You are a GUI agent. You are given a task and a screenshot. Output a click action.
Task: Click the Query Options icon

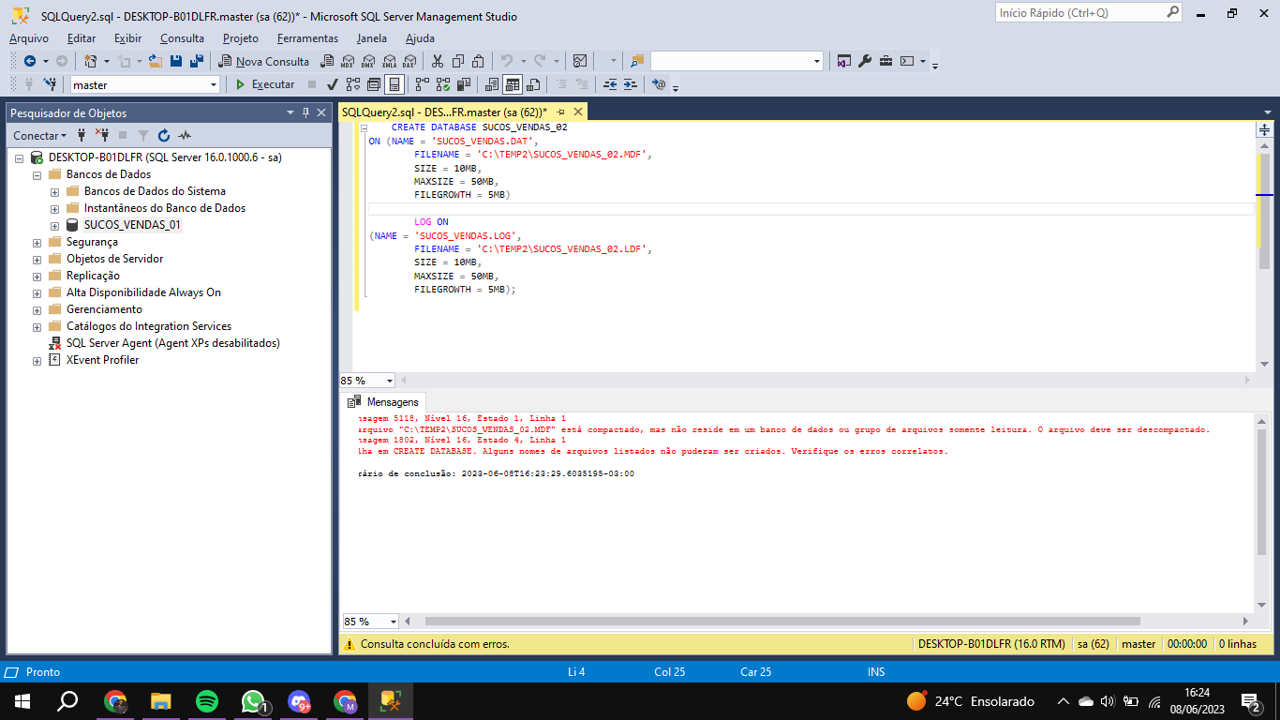pyautogui.click(x=373, y=85)
